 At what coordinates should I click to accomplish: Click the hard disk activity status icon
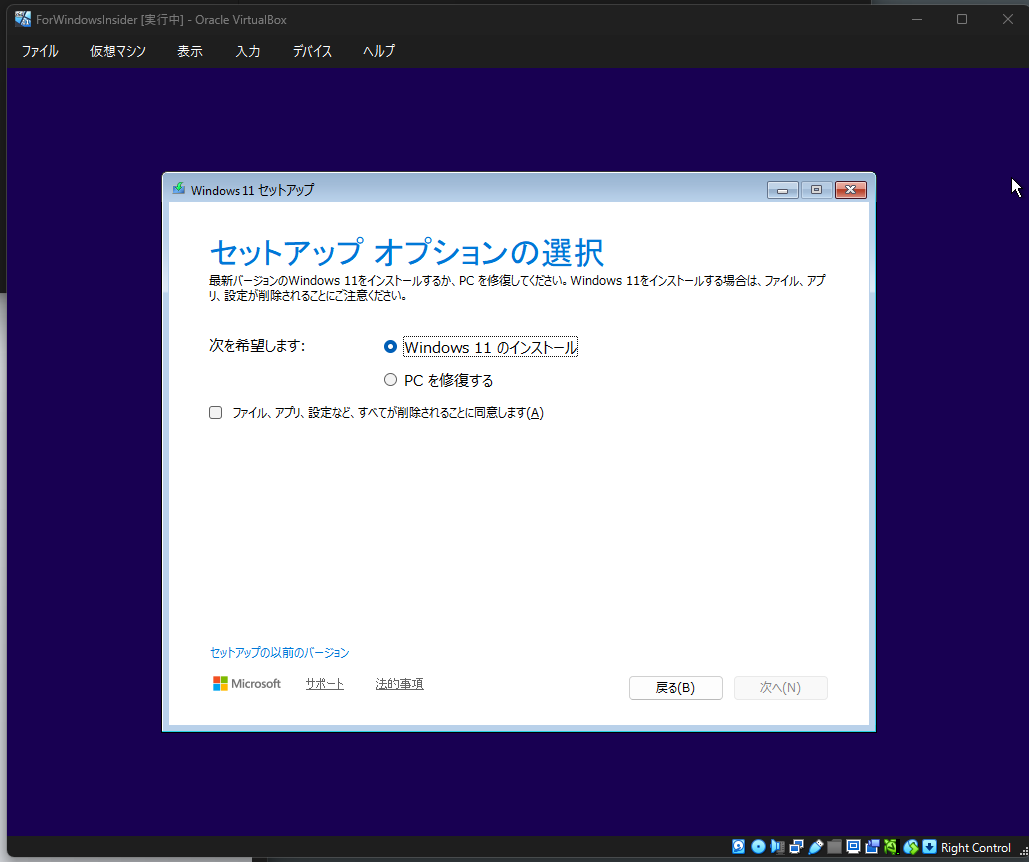point(738,847)
